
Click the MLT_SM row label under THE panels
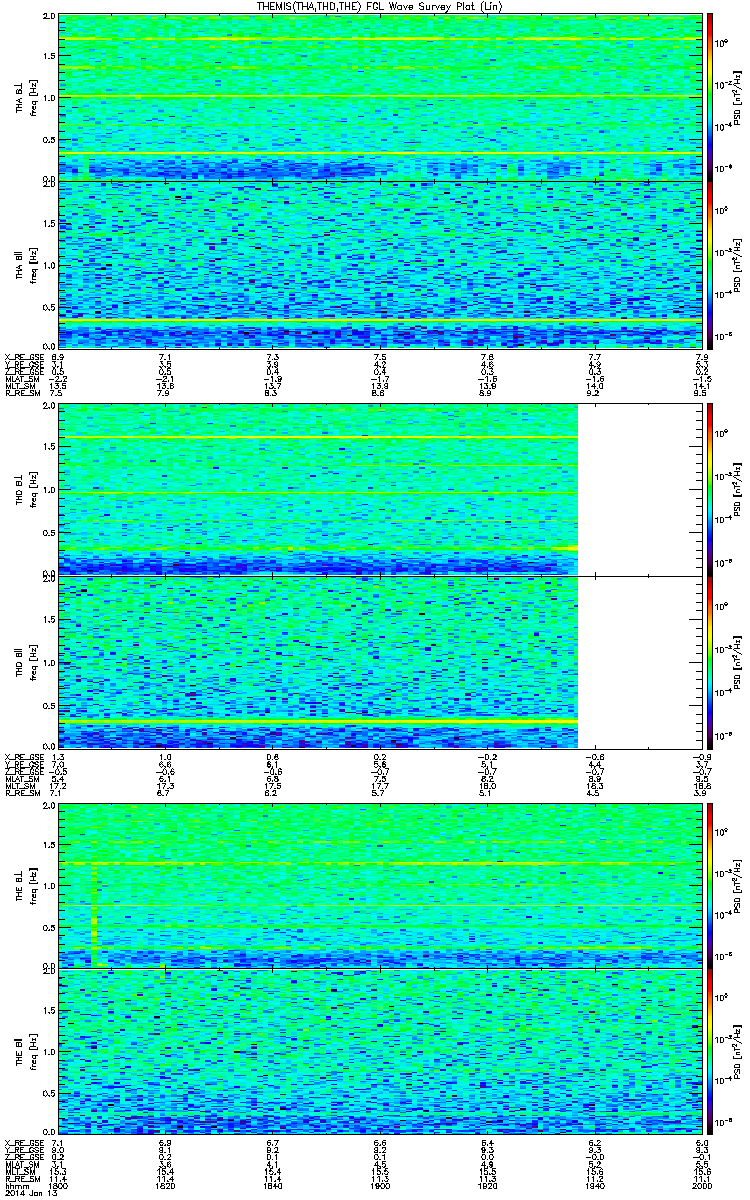click(x=21, y=1170)
